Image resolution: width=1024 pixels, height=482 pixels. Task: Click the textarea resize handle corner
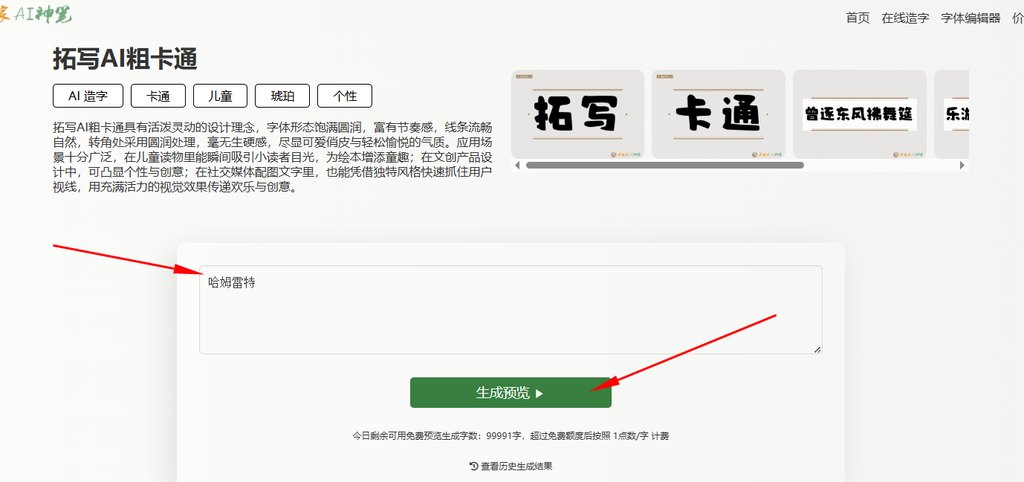coord(817,349)
